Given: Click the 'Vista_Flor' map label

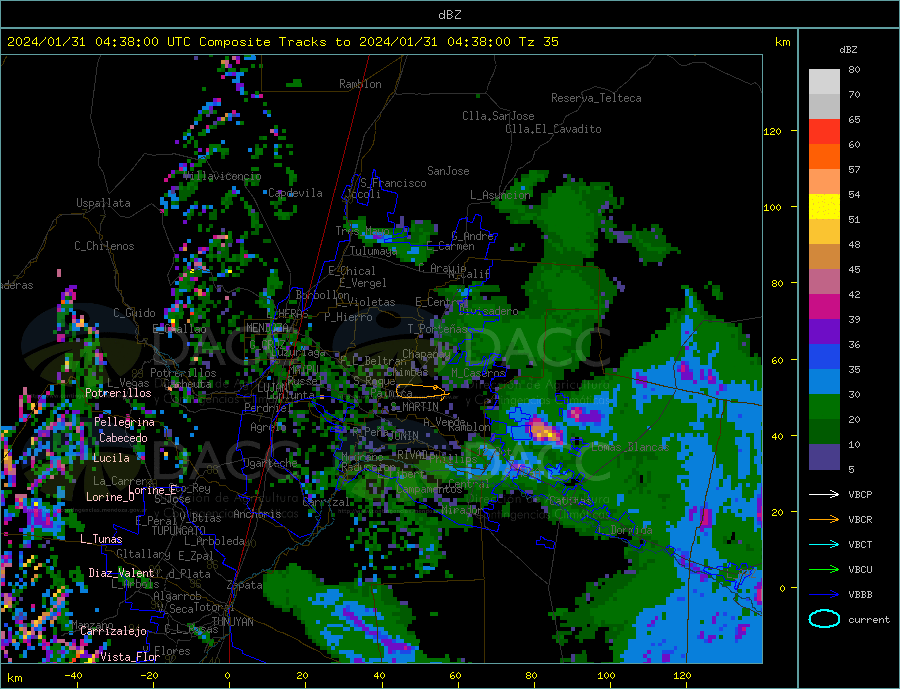Looking at the screenshot, I should [130, 657].
